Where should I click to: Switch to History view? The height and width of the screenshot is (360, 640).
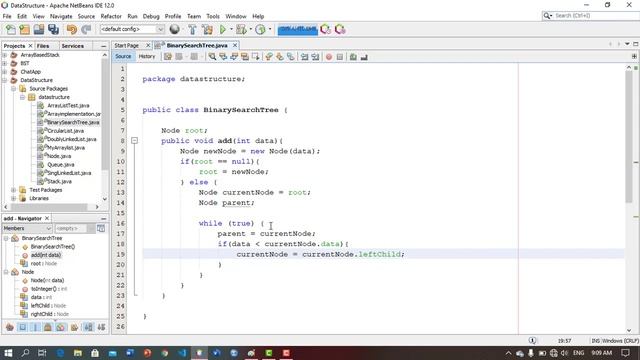click(147, 56)
